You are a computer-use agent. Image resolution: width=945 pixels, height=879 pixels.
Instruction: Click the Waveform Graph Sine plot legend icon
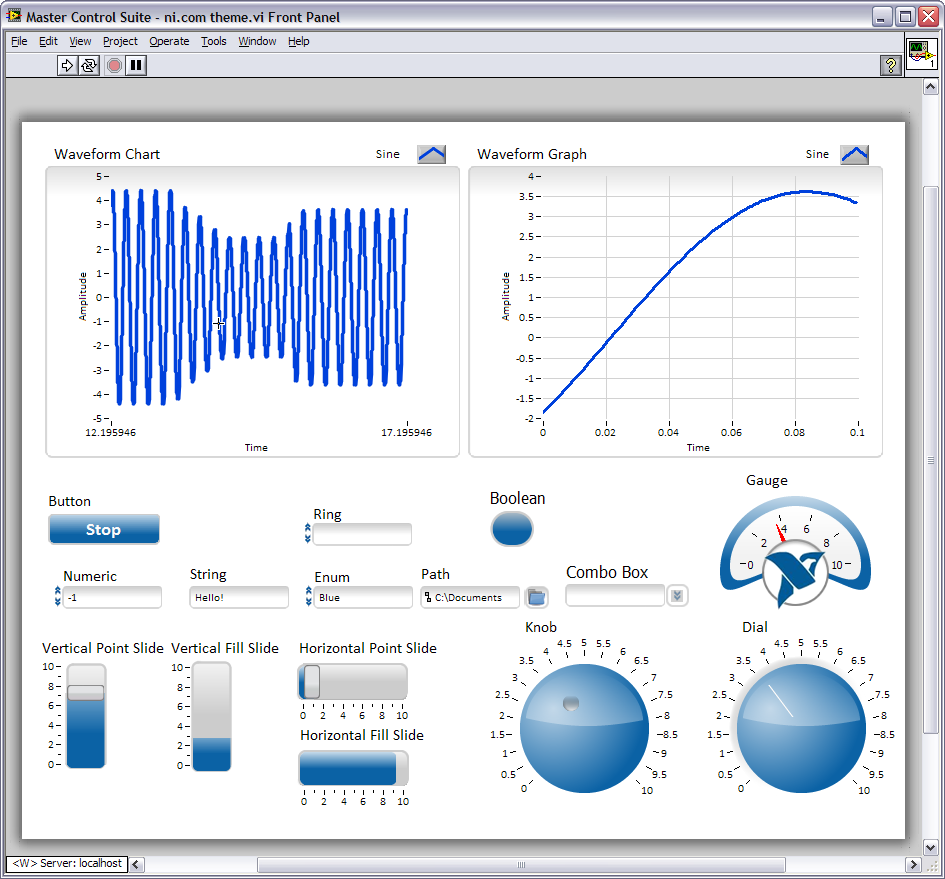[854, 154]
